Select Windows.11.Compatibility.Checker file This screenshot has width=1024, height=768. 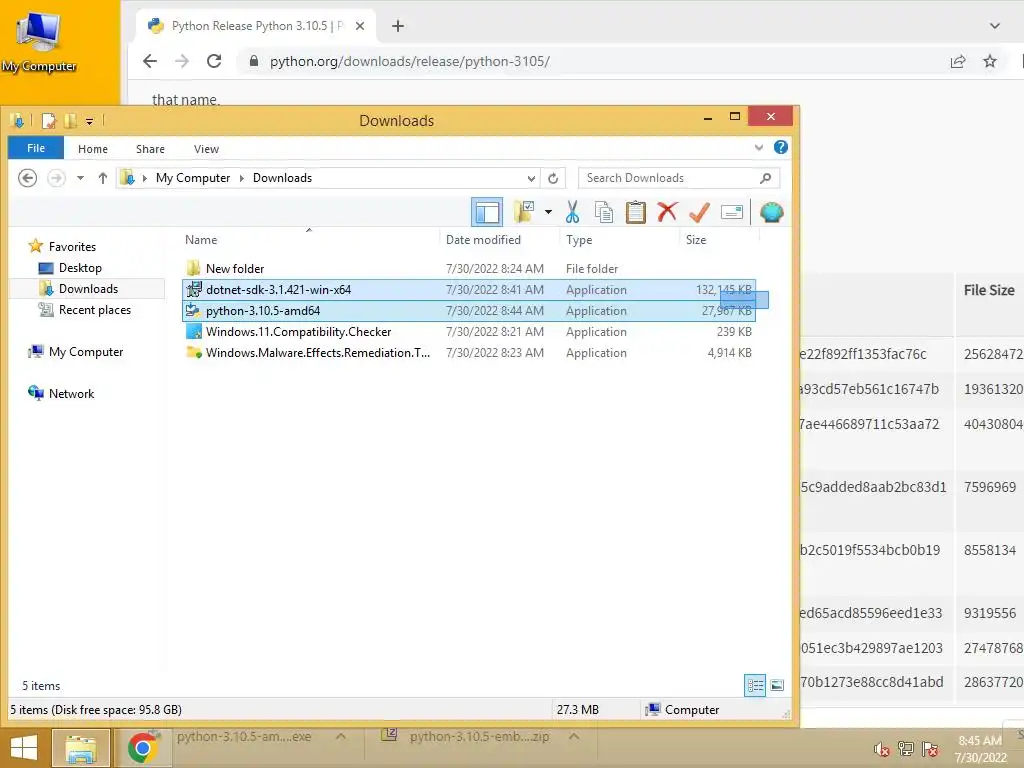coord(469,331)
